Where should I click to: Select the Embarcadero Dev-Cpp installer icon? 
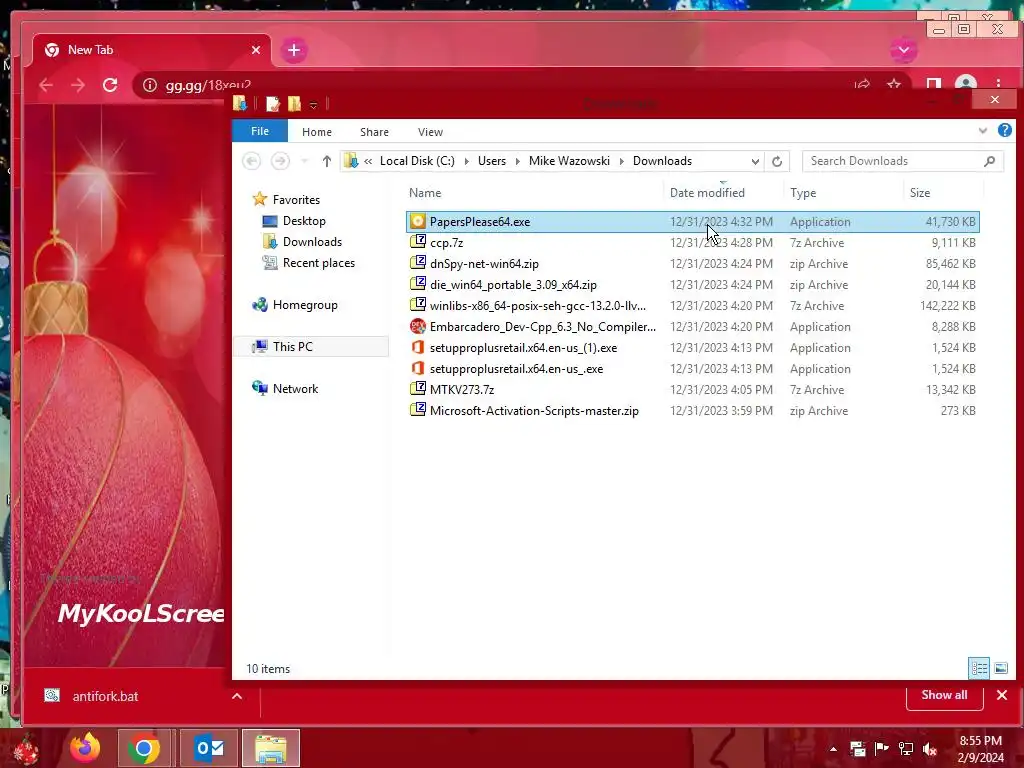[418, 326]
